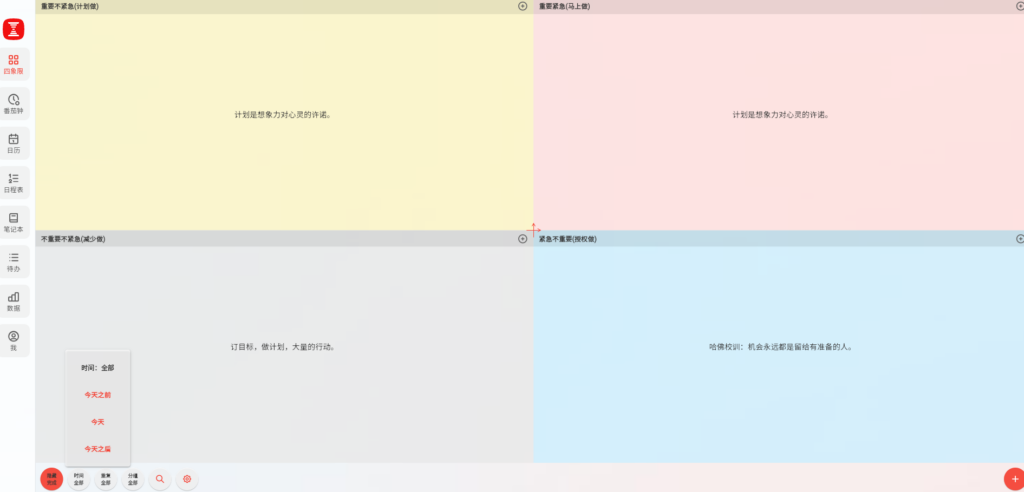Select 今天 in the time menu
Screen dimensions: 1024x492
click(98, 422)
